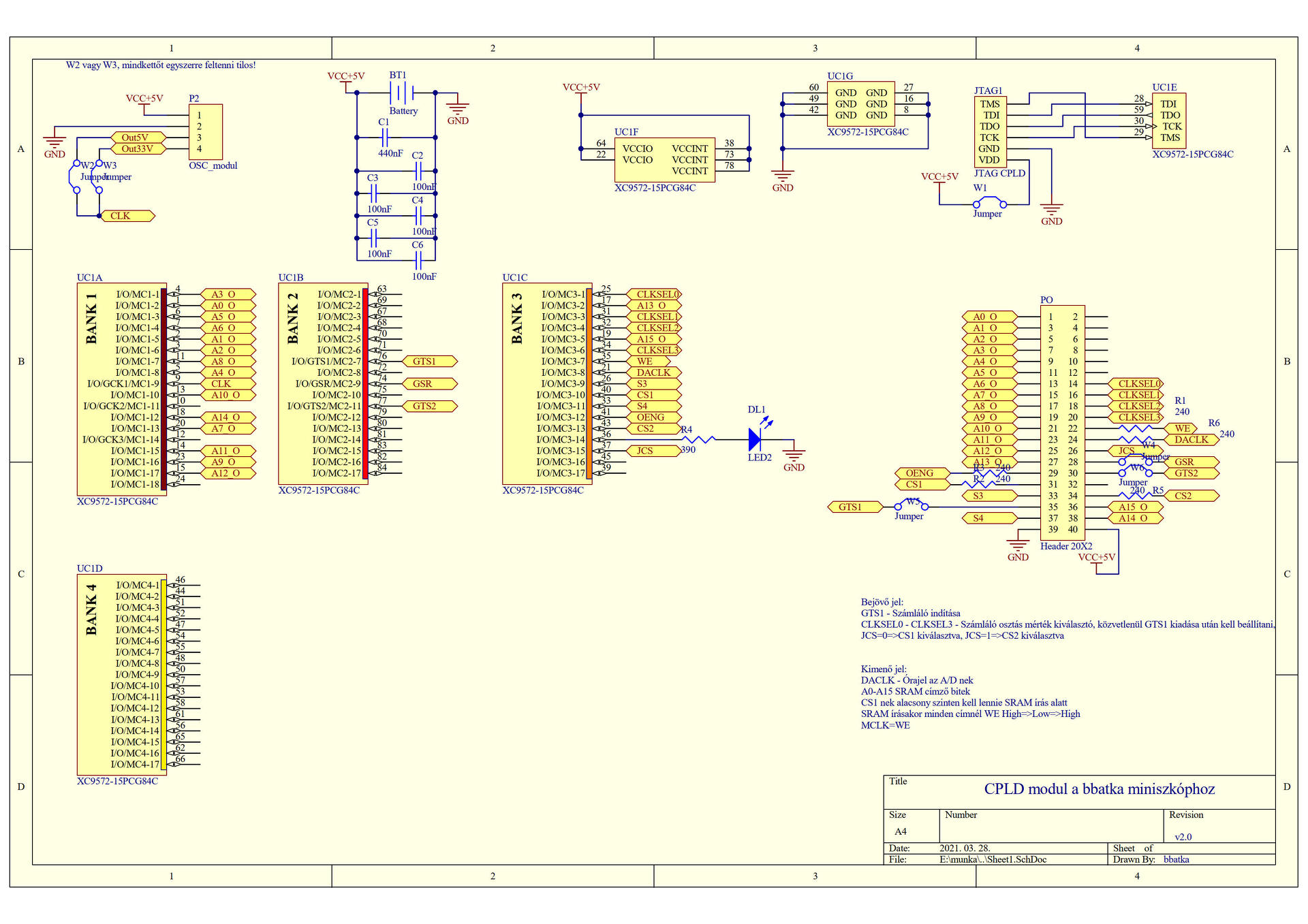Click the P2 OSC_modul connector body
Image resolution: width=1308 pixels, height=924 pixels.
[205, 131]
